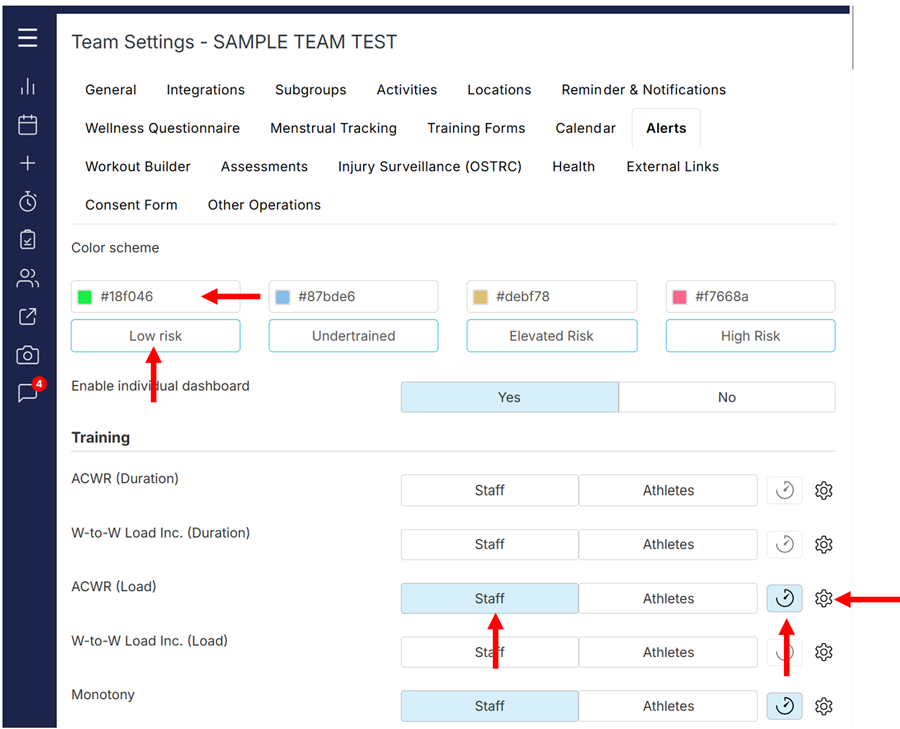Toggle W-to-W Load Inc. (Duration) gauge icon

point(785,544)
